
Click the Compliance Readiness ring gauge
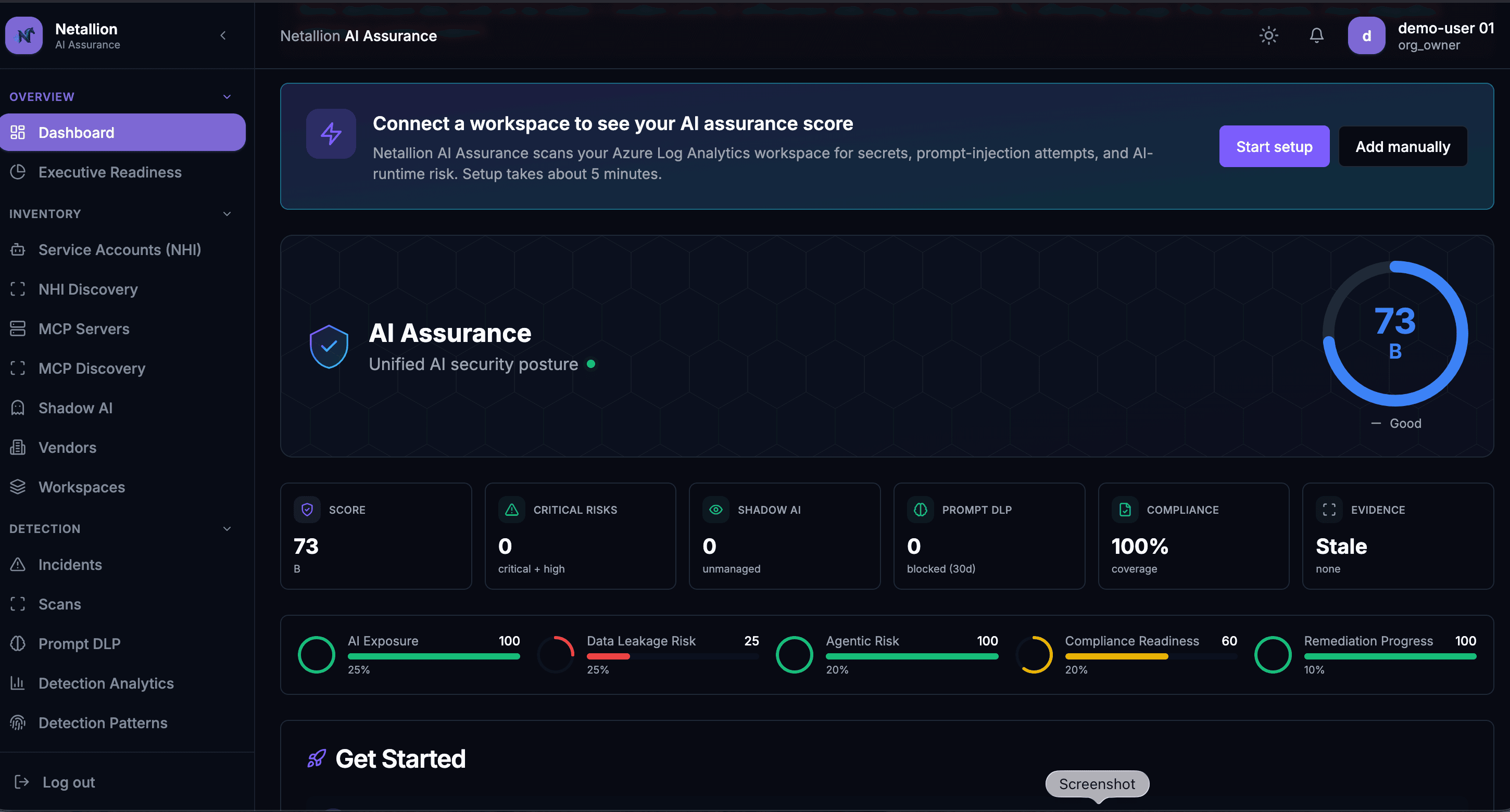pos(1034,655)
